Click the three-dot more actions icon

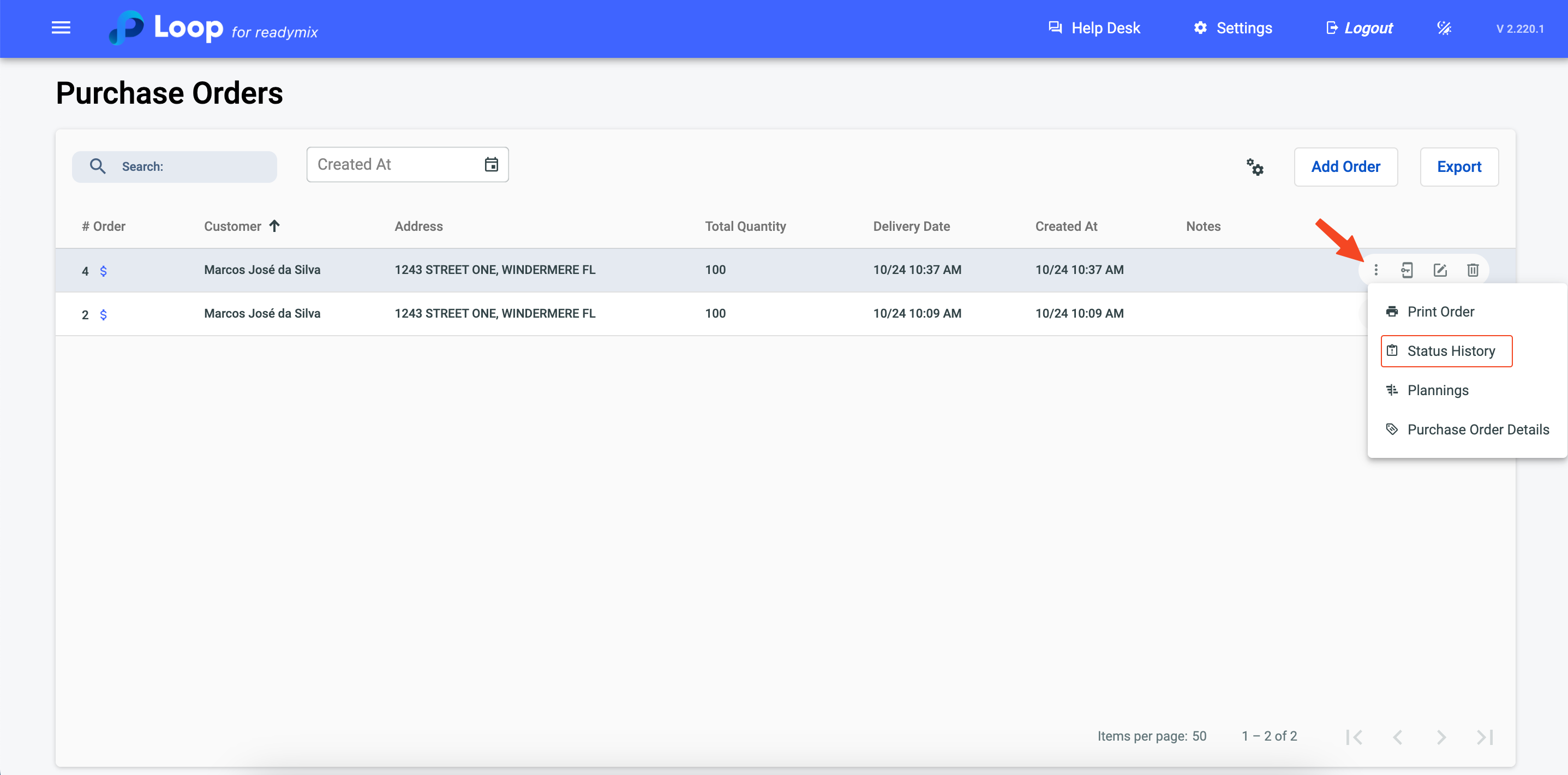click(1375, 270)
